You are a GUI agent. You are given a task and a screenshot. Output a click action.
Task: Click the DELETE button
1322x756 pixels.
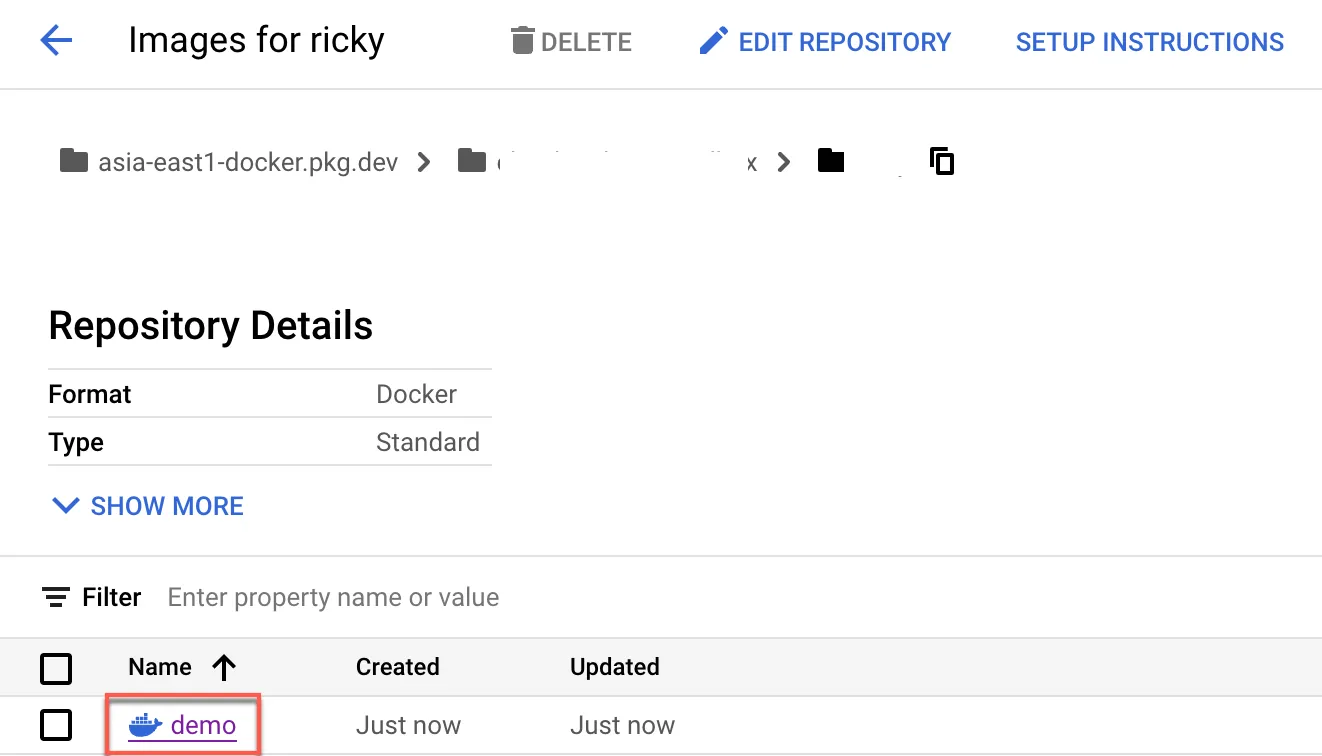571,42
